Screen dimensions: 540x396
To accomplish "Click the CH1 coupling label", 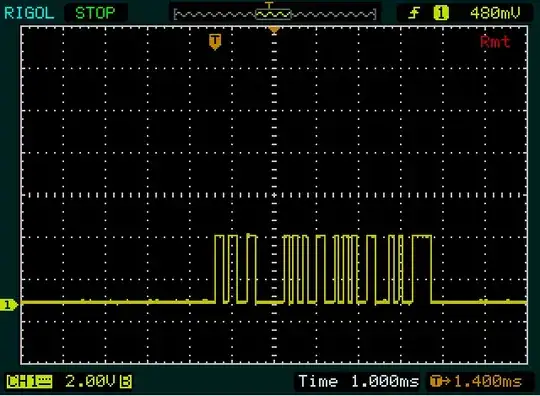I will pos(30,382).
